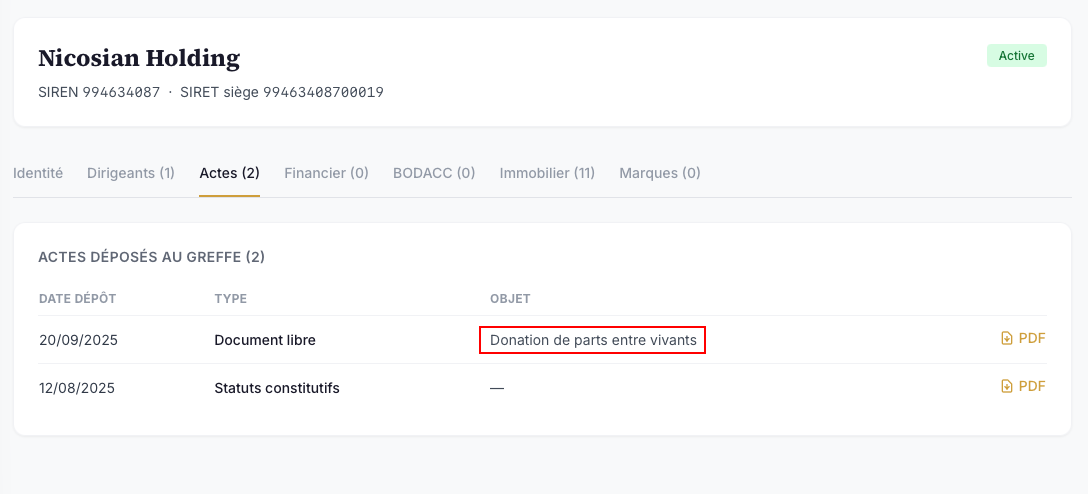Click the DATE DÉPÔT column header
Image resolution: width=1088 pixels, height=494 pixels.
[78, 299]
